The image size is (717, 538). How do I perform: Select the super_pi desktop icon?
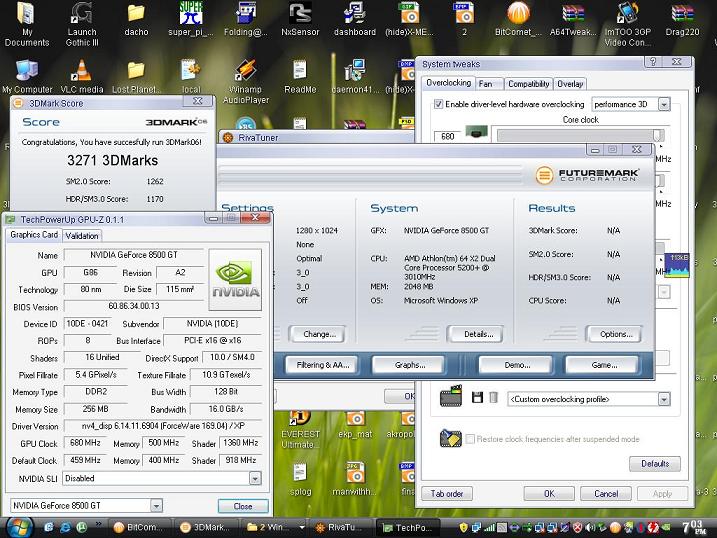coord(191,19)
